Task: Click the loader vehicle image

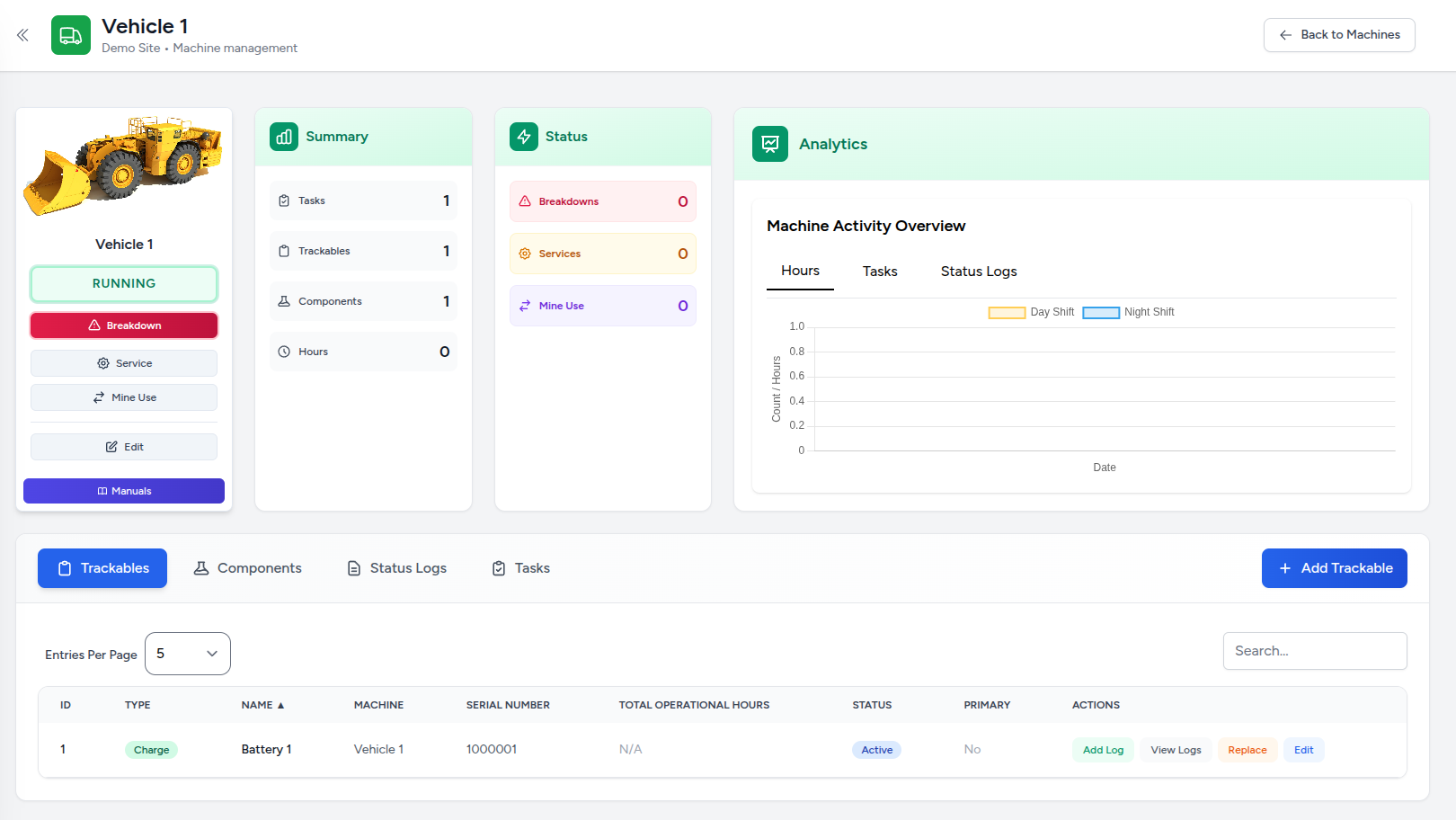Action: coord(123,165)
